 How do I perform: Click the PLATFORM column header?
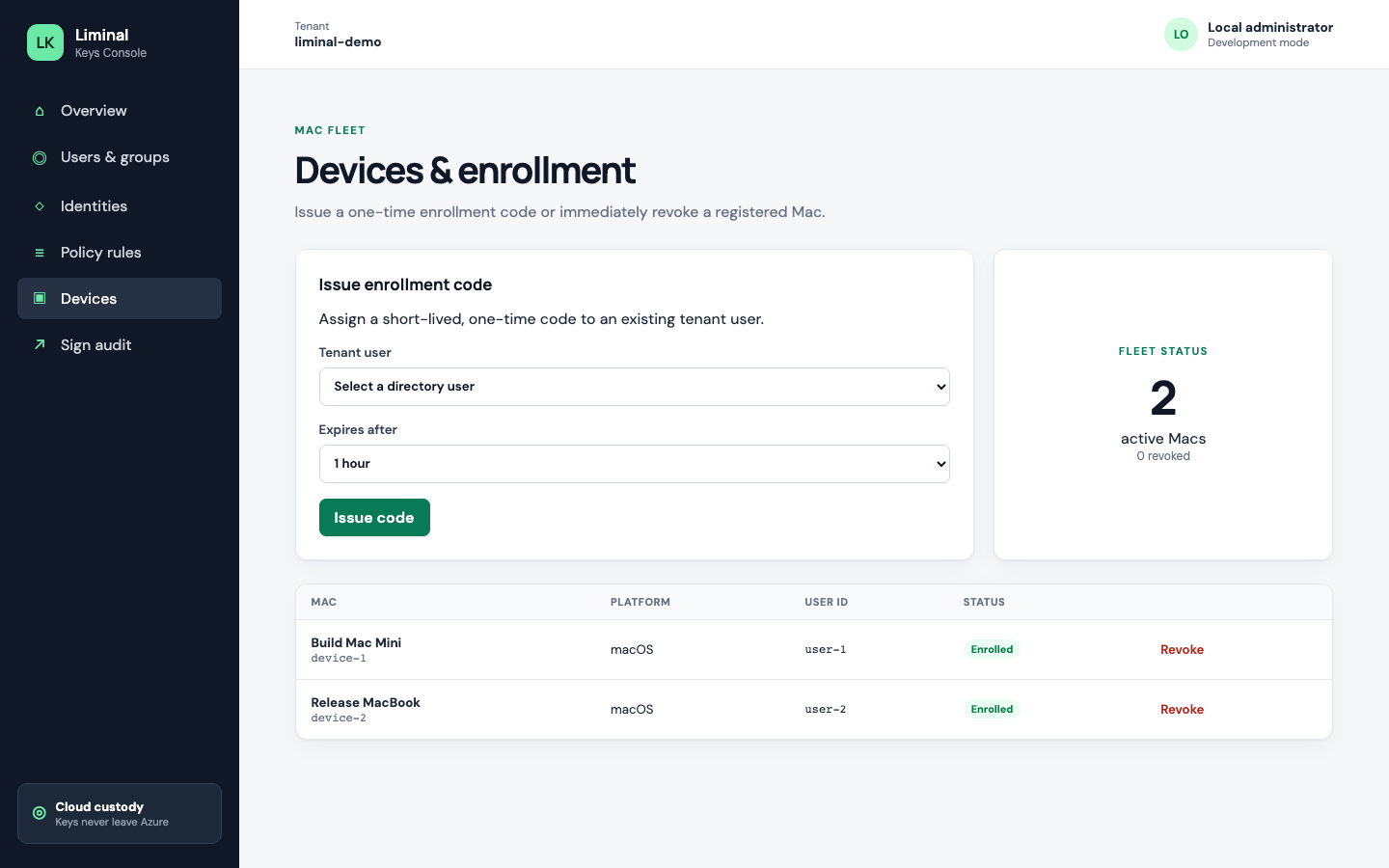640,602
